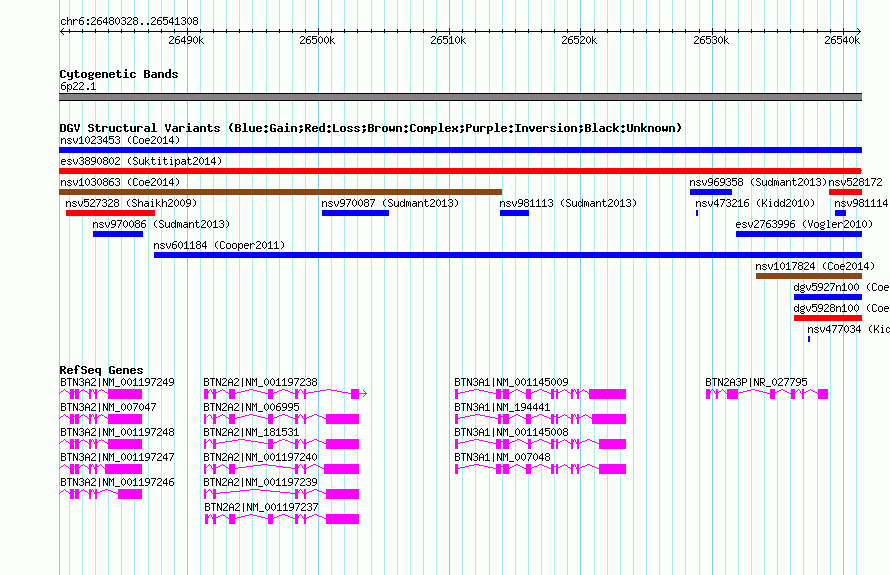Open variant nsv1017824 (Coe2014) label
Viewport: 890px width, 575px height.
pos(815,266)
